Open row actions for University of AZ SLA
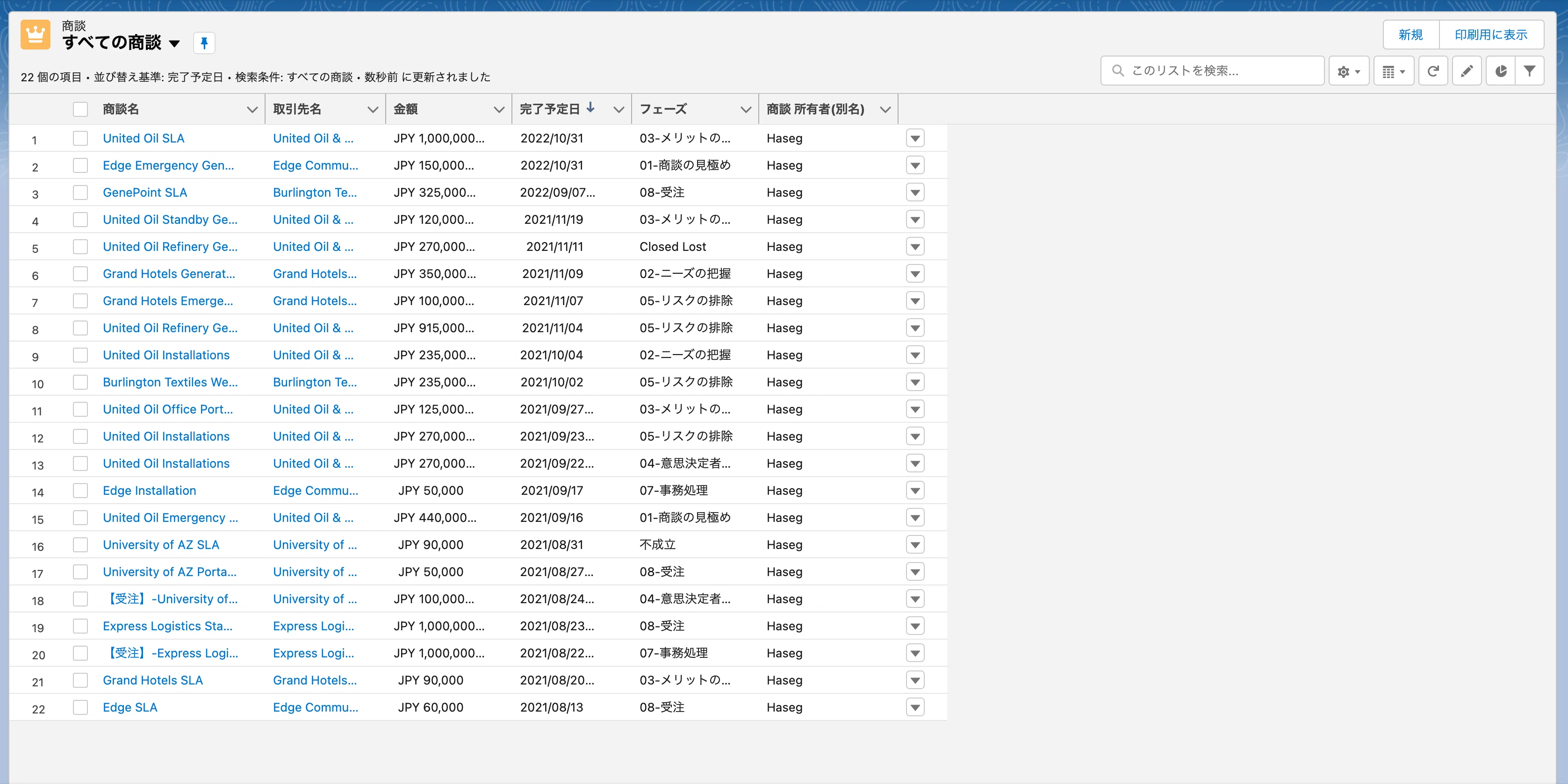Viewport: 1568px width, 784px height. point(915,544)
